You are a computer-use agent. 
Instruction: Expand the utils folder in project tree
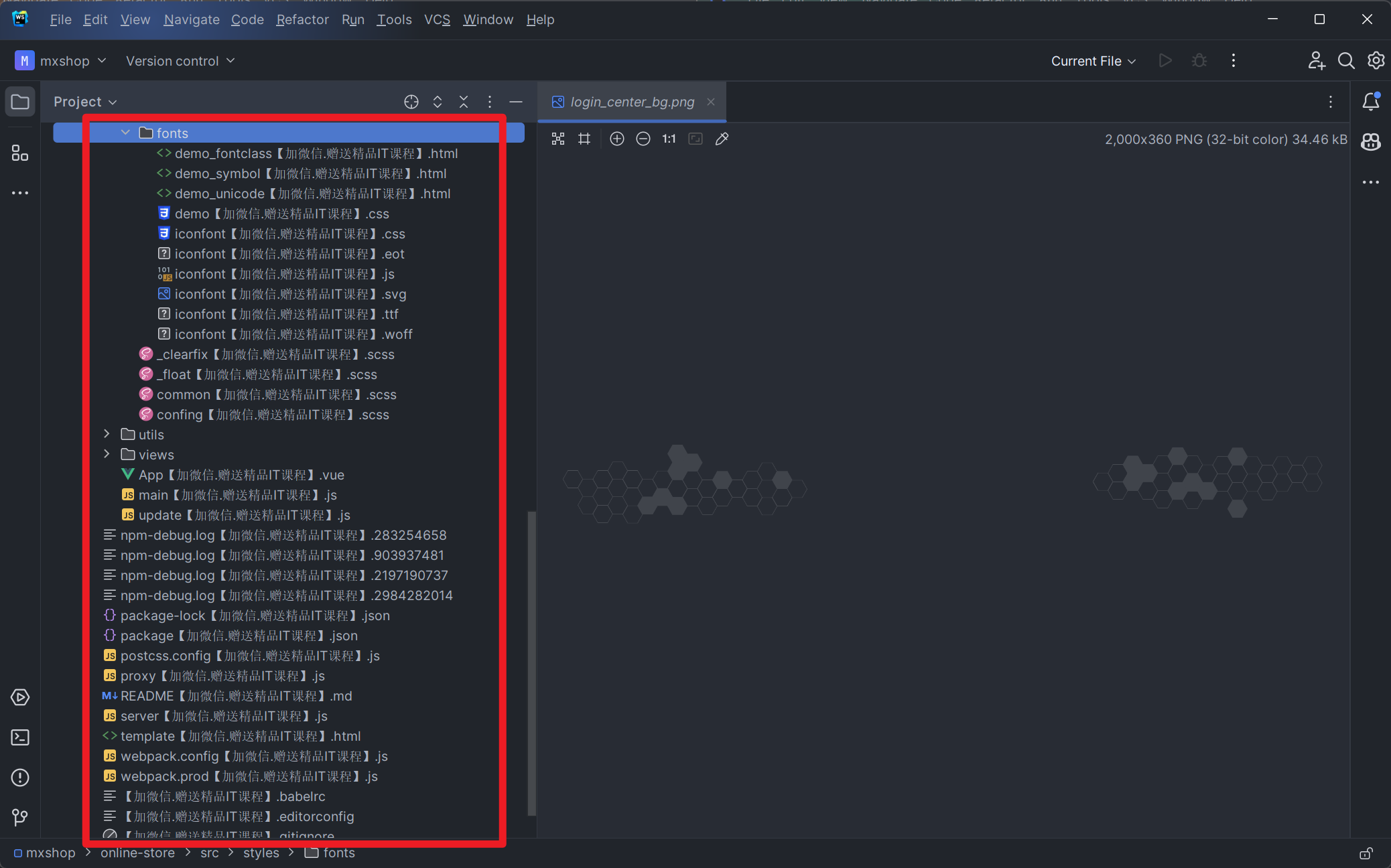coord(107,434)
